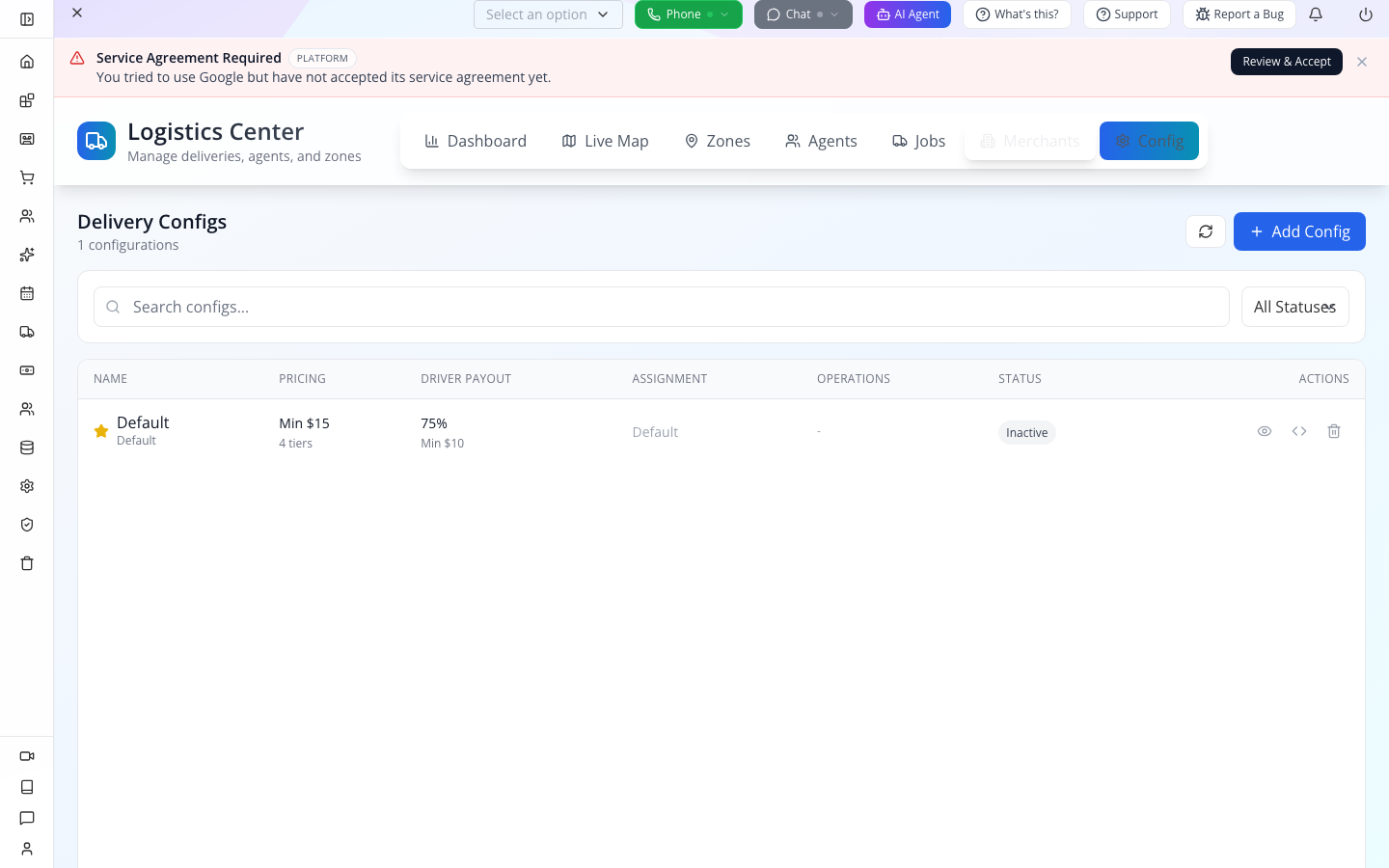
Task: Open the delivery truck icon in sidebar
Action: pyautogui.click(x=27, y=332)
